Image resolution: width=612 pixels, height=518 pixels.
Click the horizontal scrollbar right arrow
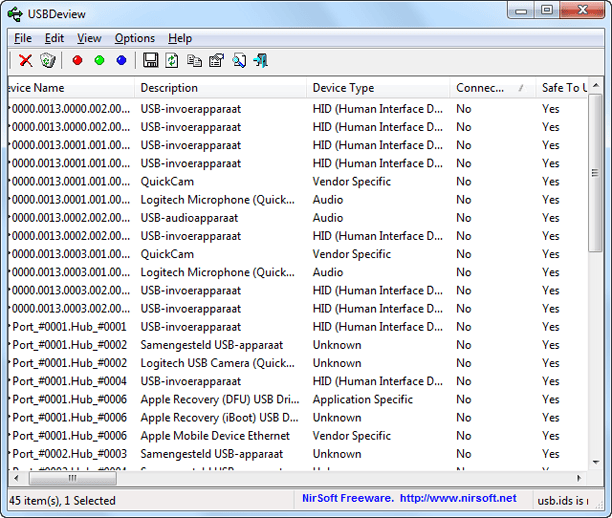tap(579, 478)
